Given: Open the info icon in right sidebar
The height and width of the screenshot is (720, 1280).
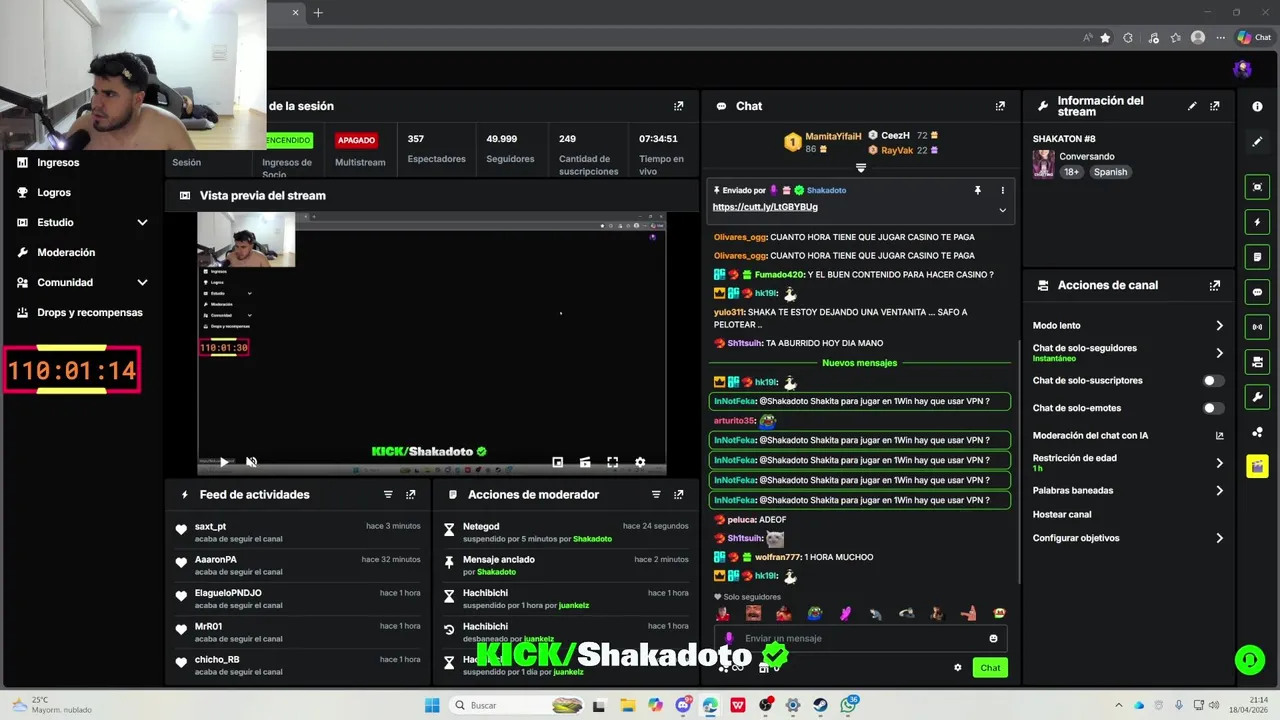Looking at the screenshot, I should point(1257,106).
